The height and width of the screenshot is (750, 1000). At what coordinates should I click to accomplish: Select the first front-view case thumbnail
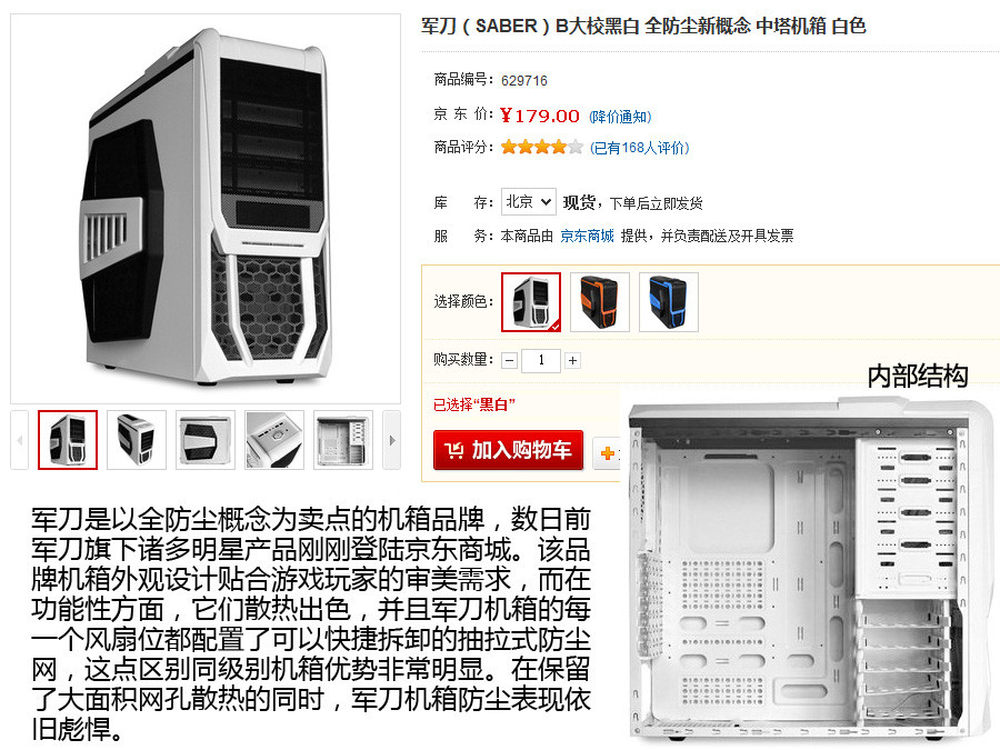click(x=68, y=440)
